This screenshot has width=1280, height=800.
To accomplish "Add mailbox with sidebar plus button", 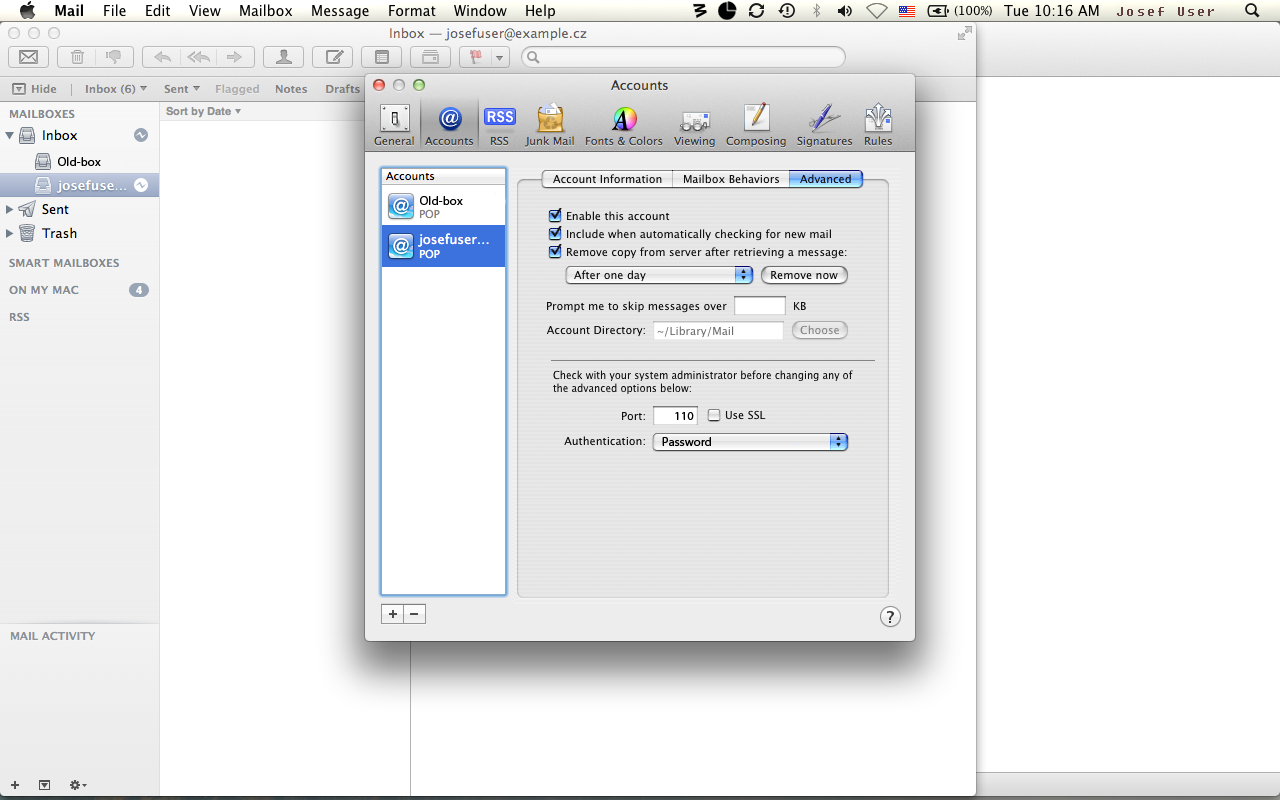I will pos(15,785).
